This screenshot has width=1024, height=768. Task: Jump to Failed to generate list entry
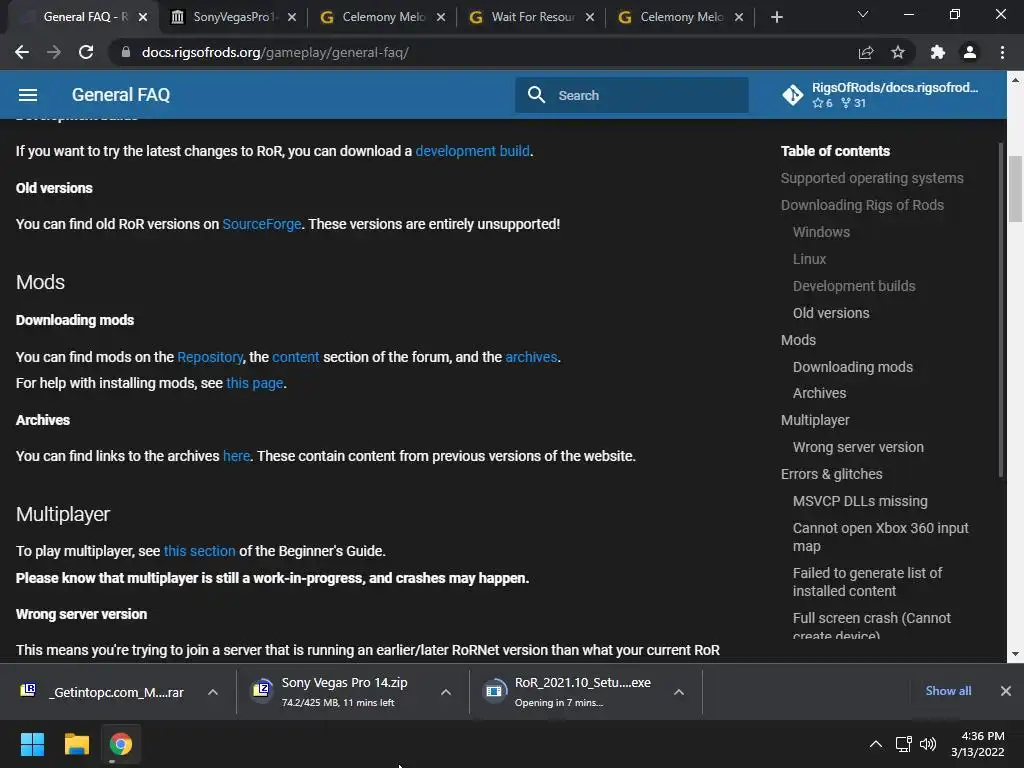867,582
